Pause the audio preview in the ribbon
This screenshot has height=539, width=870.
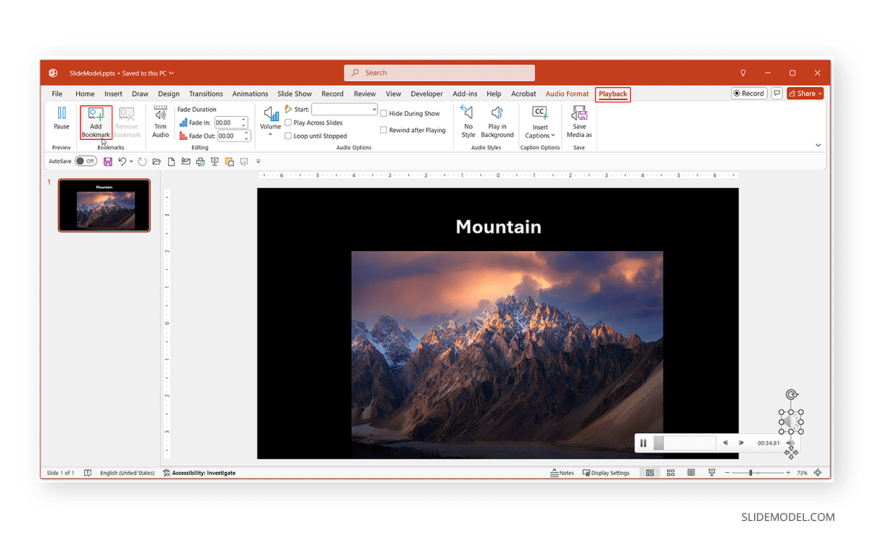(62, 118)
